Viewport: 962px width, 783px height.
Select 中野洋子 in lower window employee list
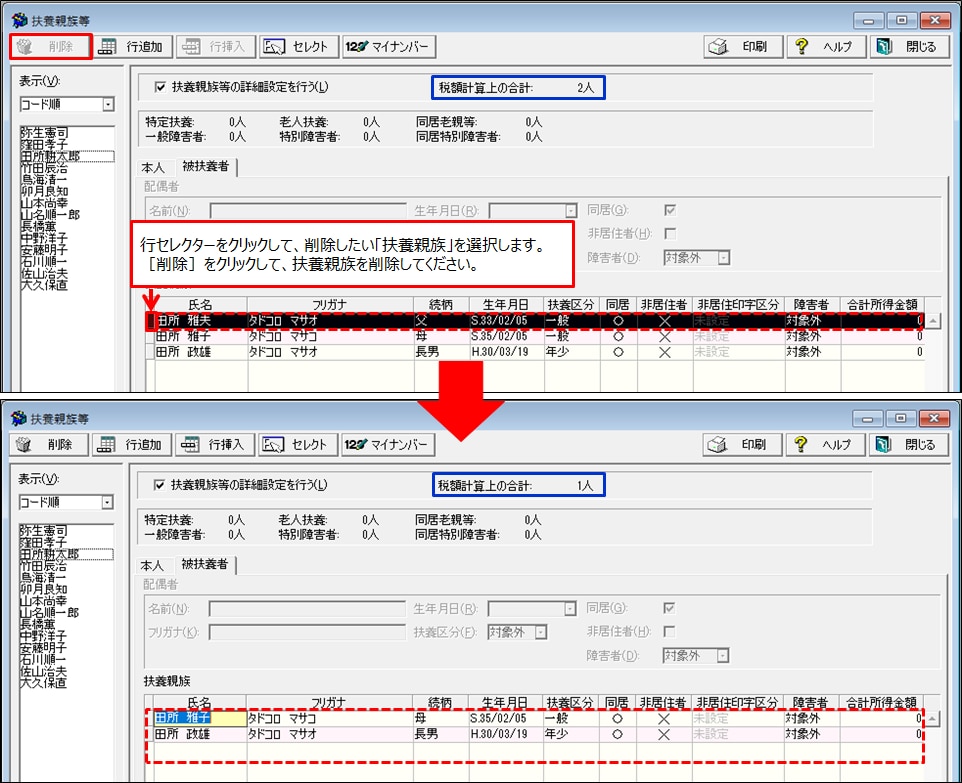pyautogui.click(x=44, y=636)
